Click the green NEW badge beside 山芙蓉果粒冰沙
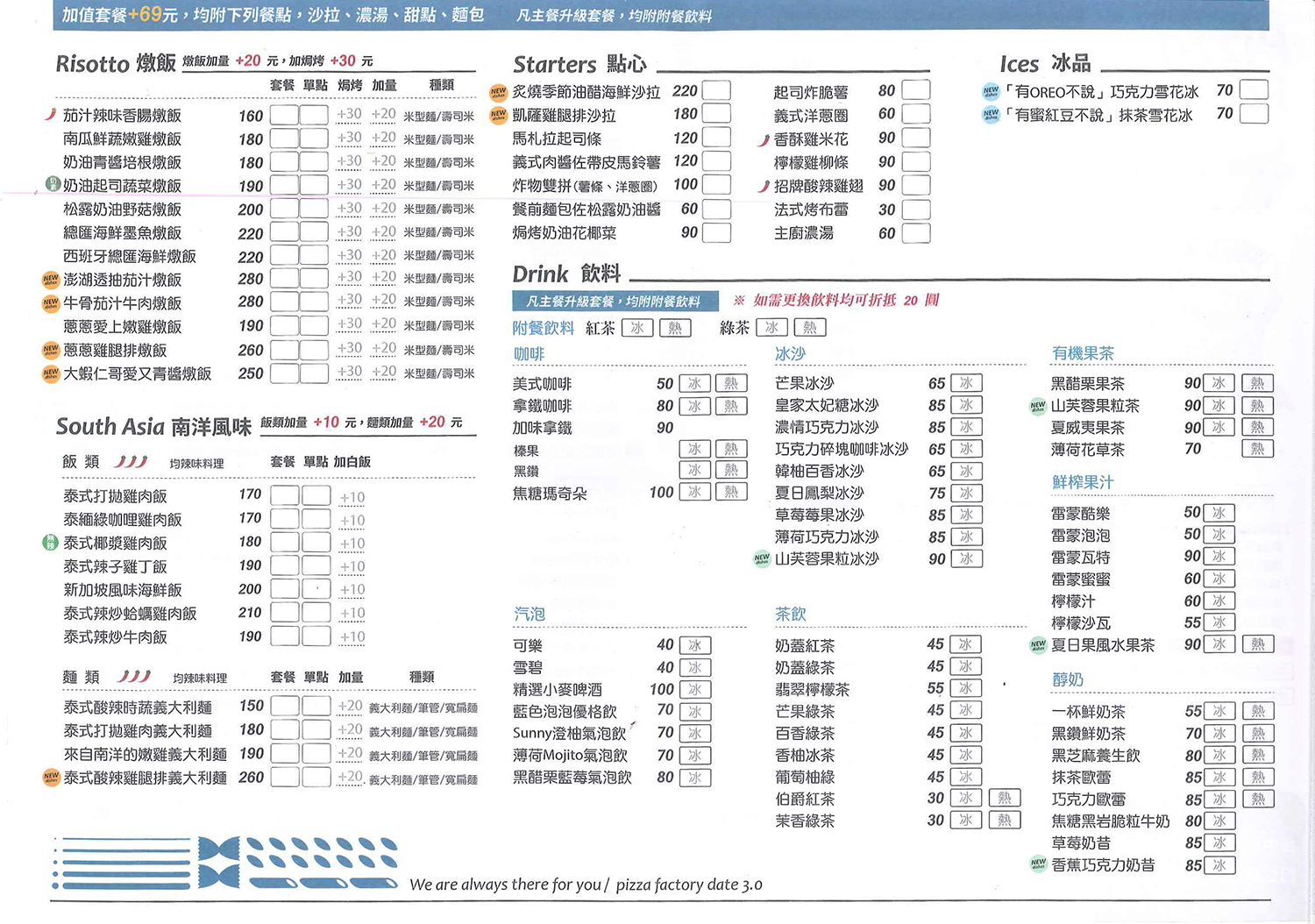1315x924 pixels. click(x=762, y=558)
